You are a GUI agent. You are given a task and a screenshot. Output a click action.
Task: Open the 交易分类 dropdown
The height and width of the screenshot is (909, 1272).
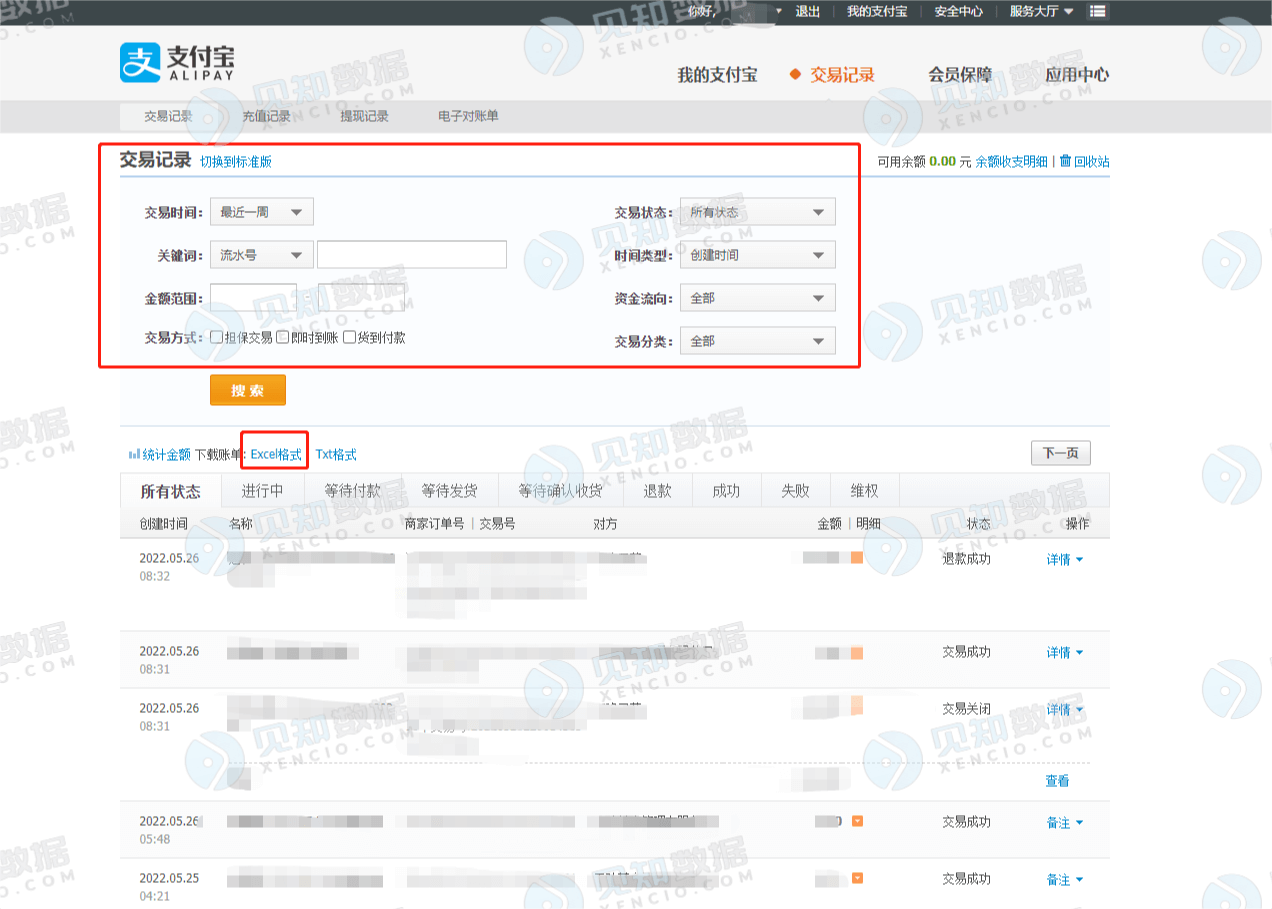(757, 341)
